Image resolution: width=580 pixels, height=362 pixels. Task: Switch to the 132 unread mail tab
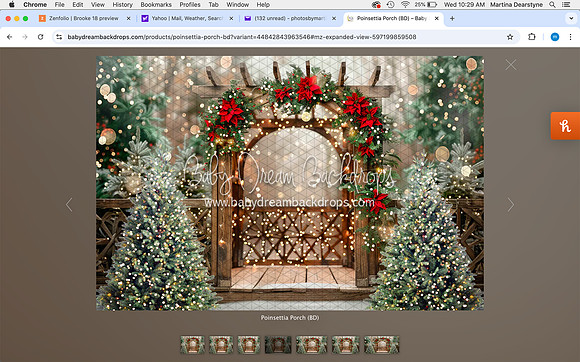click(x=290, y=18)
